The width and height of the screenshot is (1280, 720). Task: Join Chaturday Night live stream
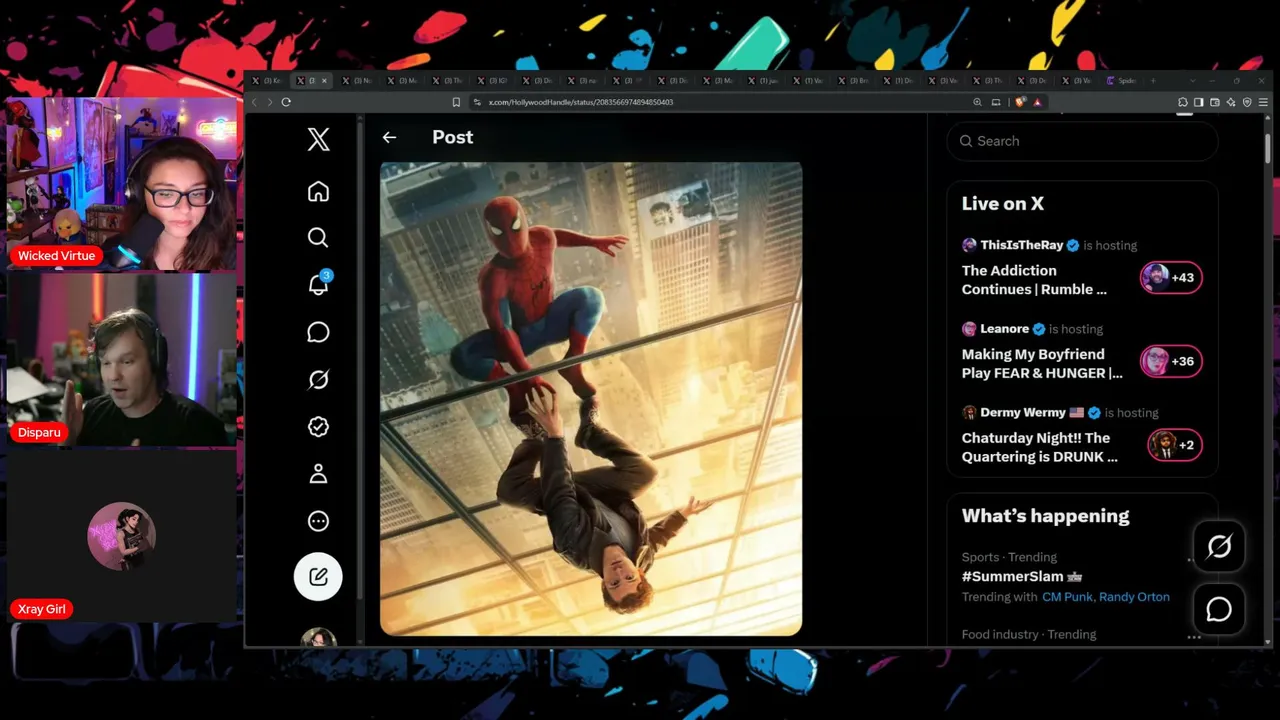coord(1040,447)
